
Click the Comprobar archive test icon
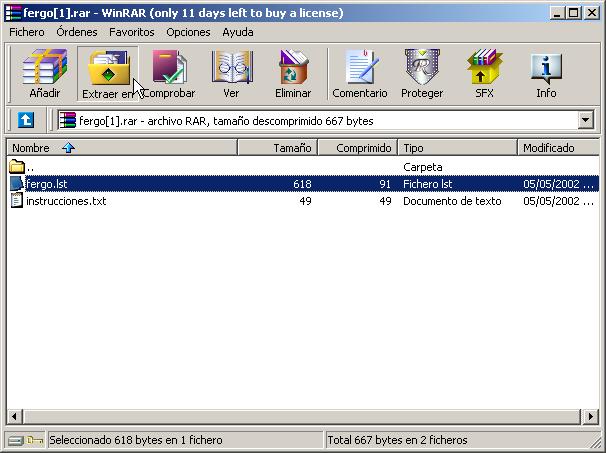(x=168, y=74)
